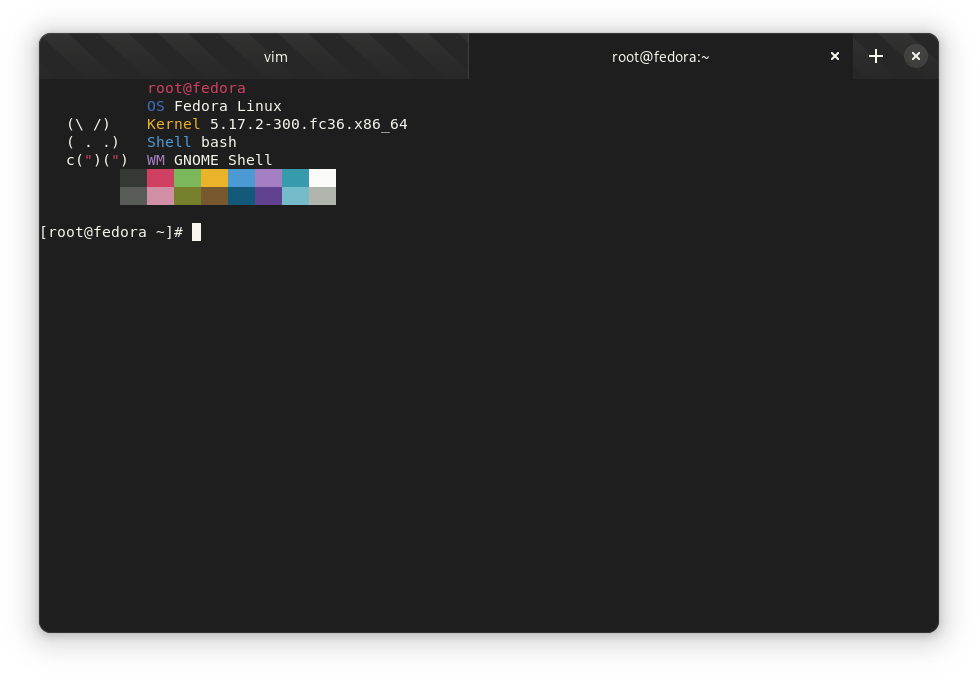Click the olive green color block

point(187,196)
